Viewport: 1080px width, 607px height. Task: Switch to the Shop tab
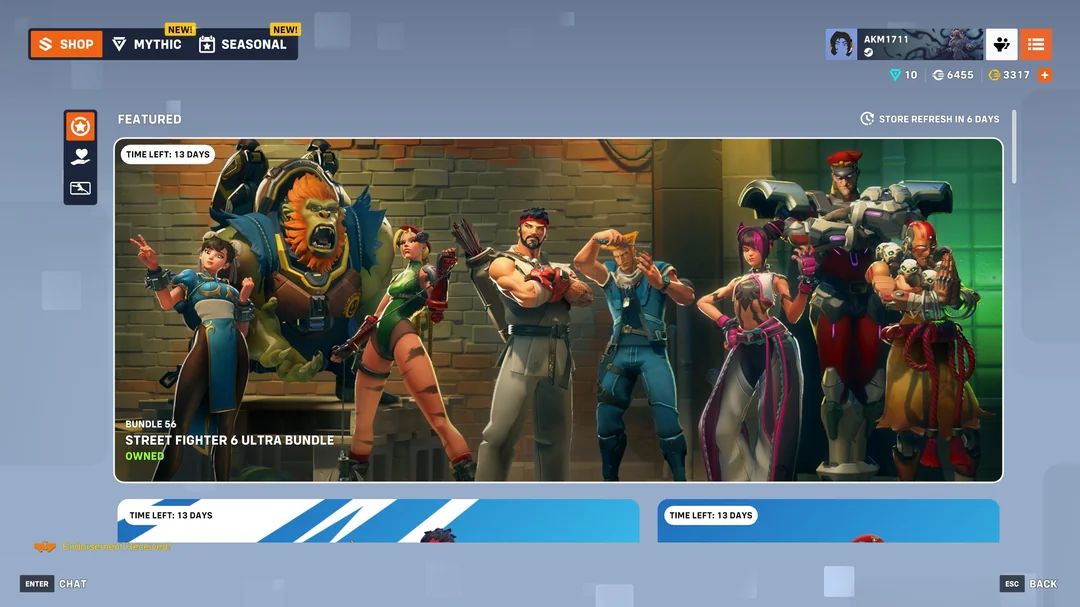click(65, 43)
